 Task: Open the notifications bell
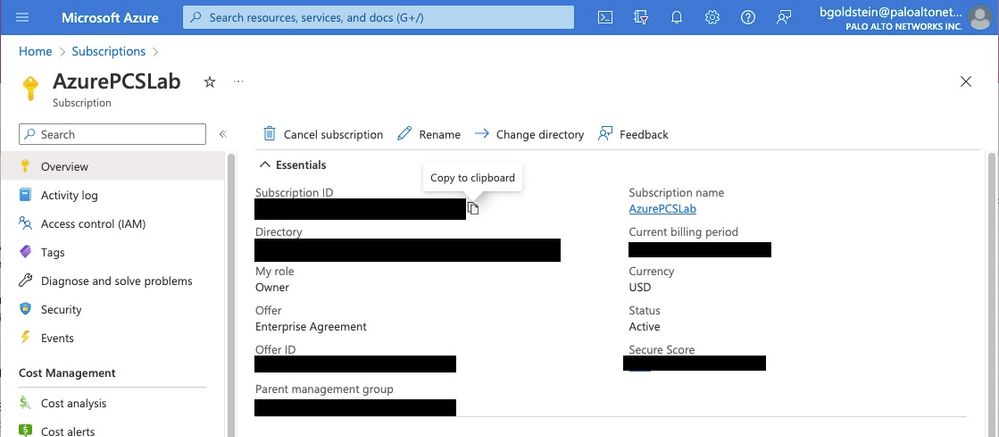(x=677, y=17)
